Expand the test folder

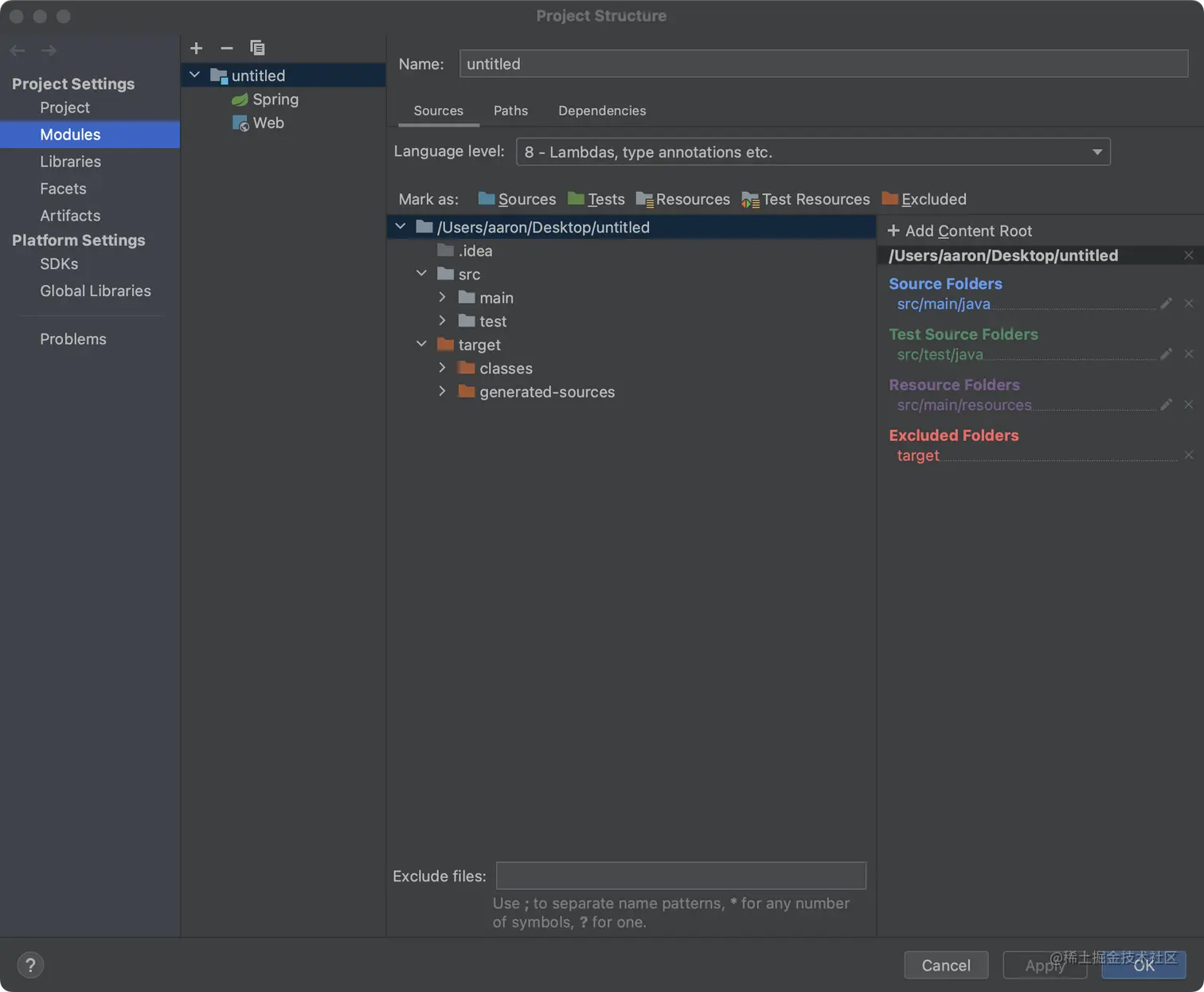click(443, 321)
